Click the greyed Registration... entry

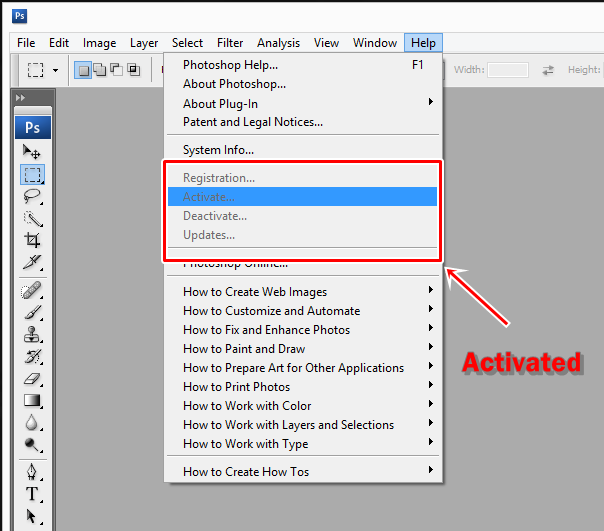pyautogui.click(x=303, y=178)
